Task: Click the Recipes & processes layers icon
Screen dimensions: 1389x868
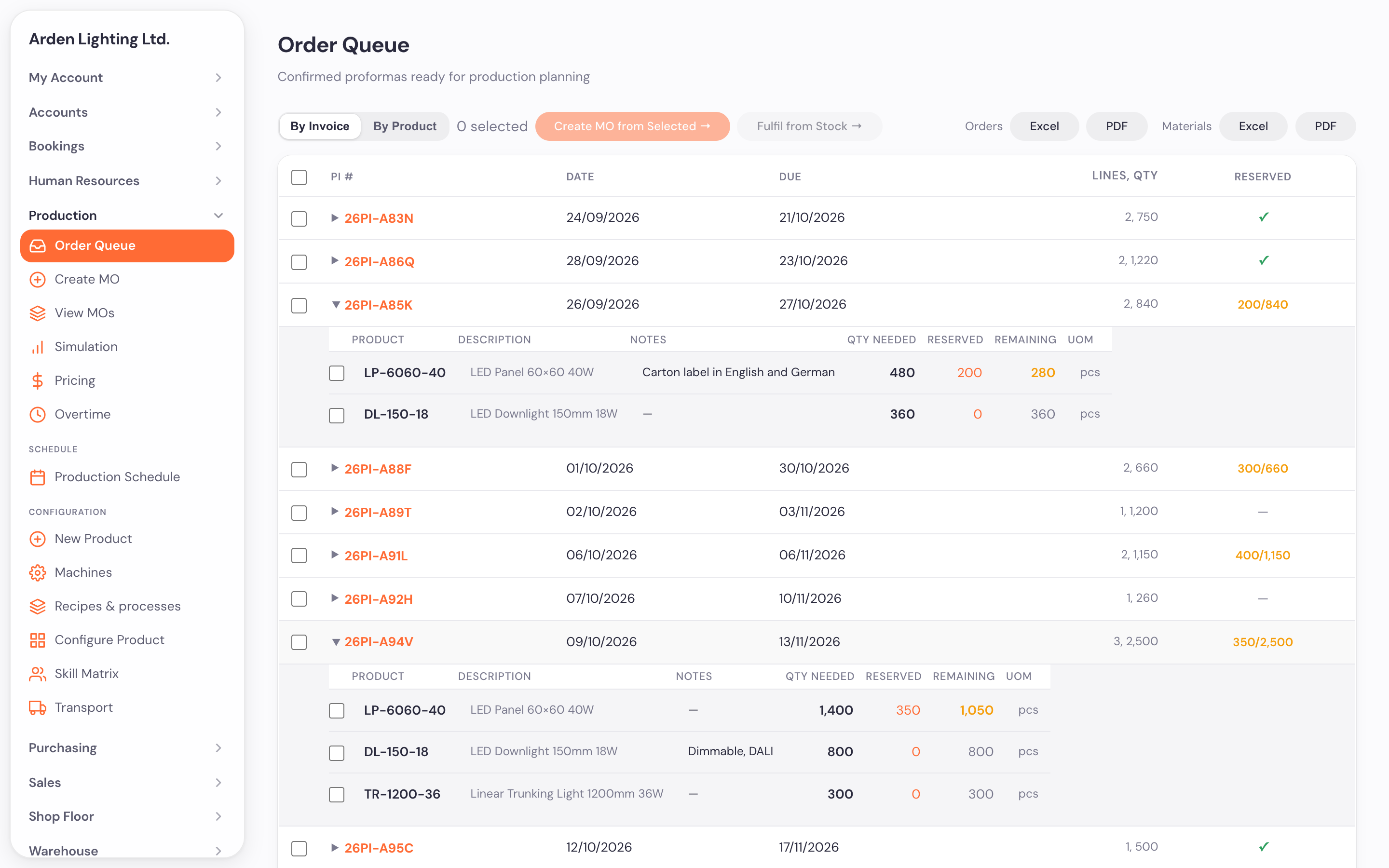Action: 37,607
